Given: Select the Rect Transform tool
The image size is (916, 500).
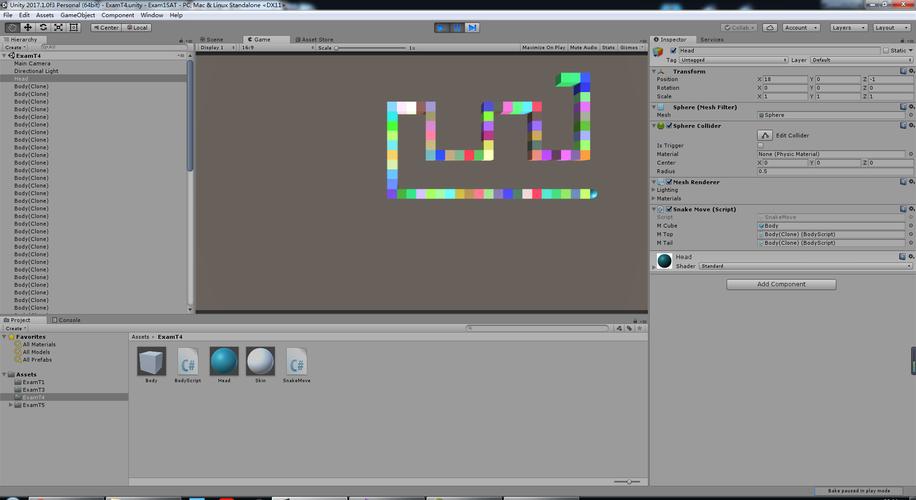Looking at the screenshot, I should click(74, 27).
